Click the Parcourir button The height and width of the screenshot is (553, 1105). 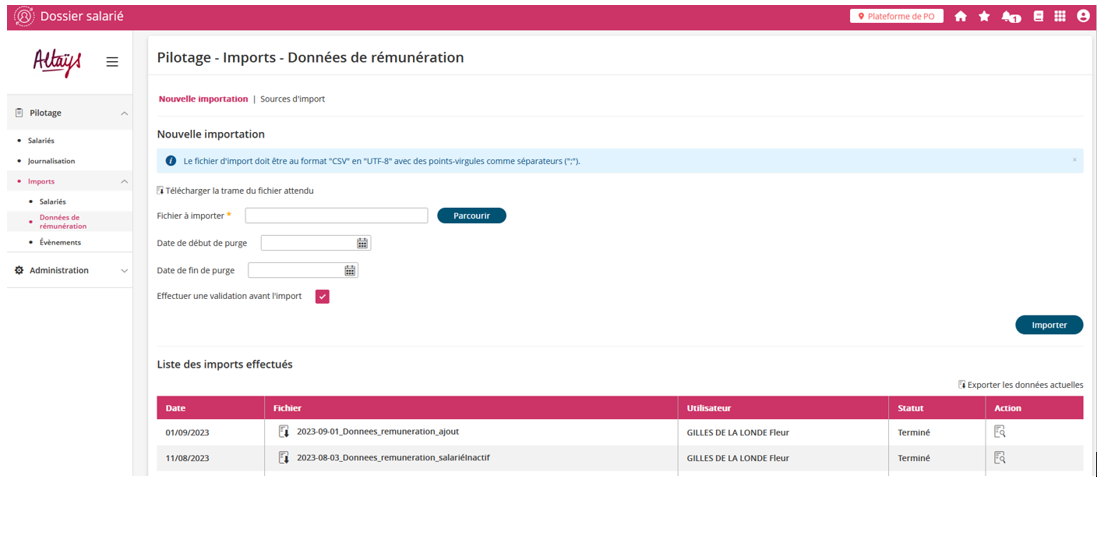(471, 216)
